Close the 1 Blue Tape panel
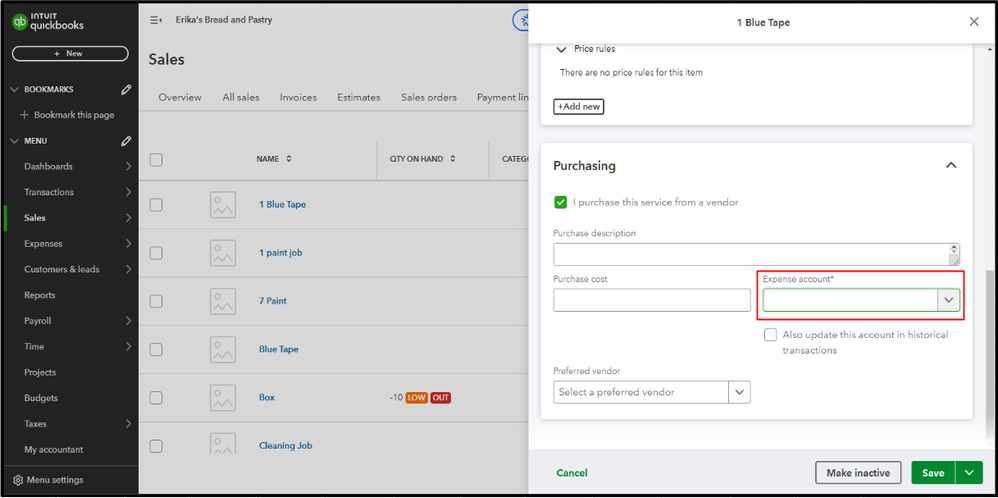The image size is (998, 498). click(x=975, y=22)
